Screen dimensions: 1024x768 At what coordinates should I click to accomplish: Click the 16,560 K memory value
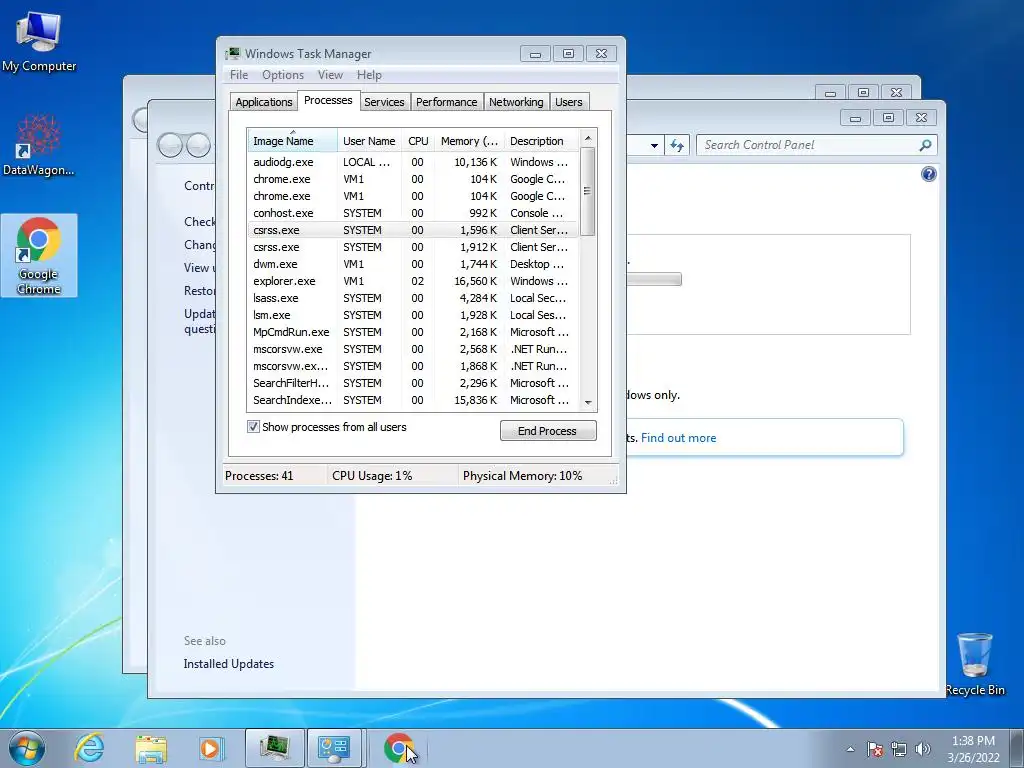click(x=475, y=281)
